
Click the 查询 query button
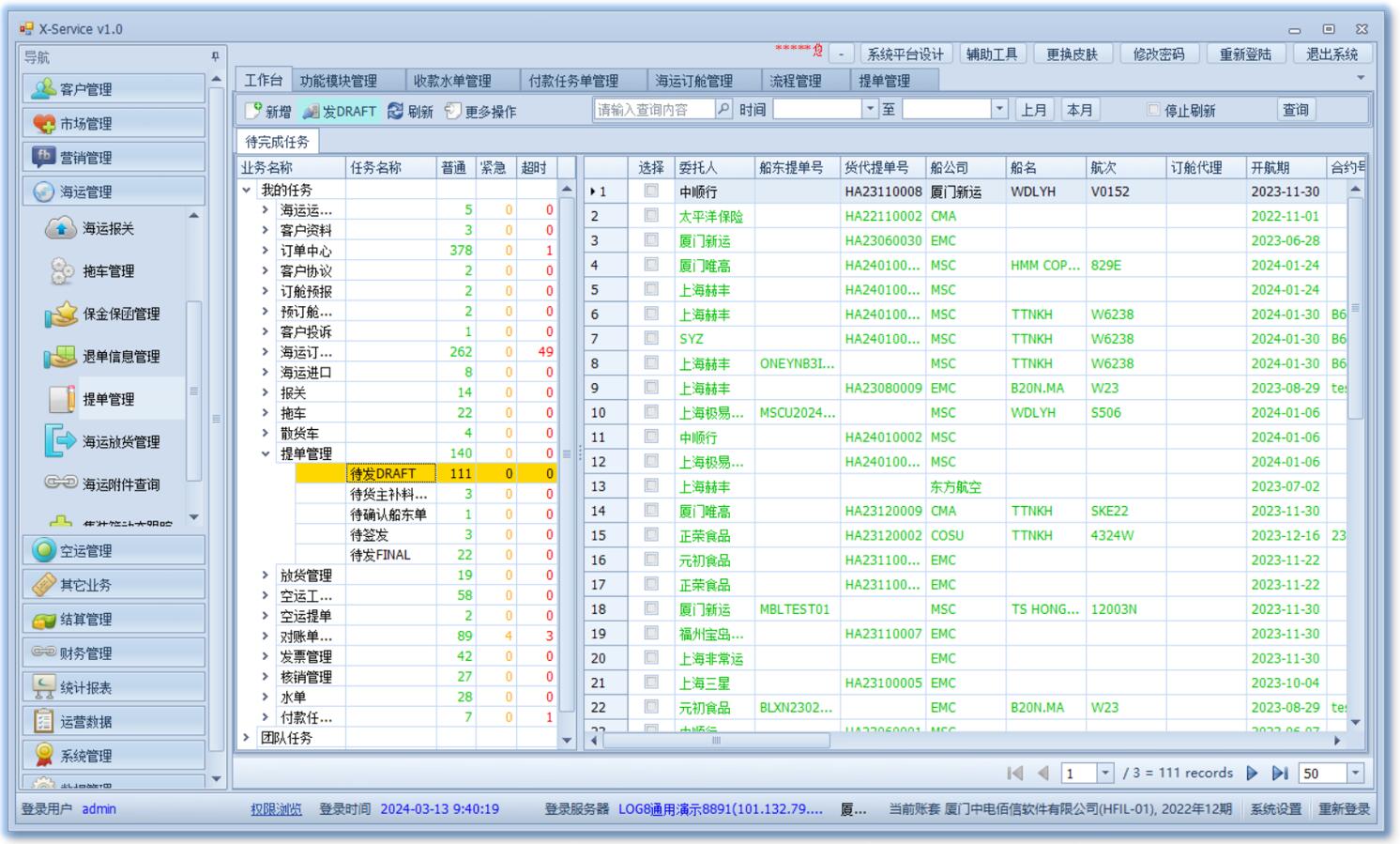pos(1295,110)
